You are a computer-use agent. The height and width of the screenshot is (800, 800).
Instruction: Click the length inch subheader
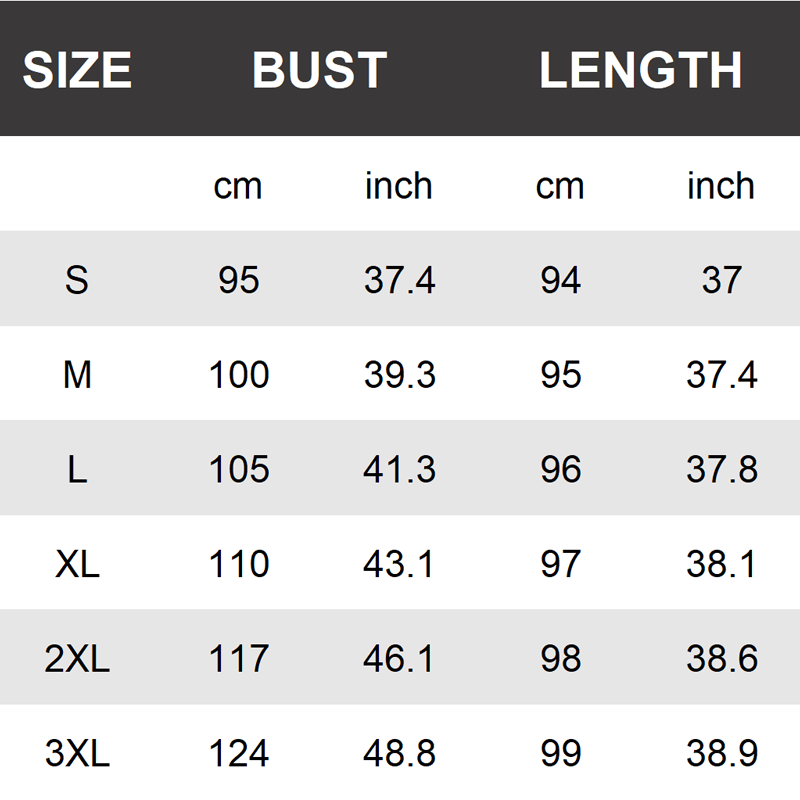click(x=720, y=186)
